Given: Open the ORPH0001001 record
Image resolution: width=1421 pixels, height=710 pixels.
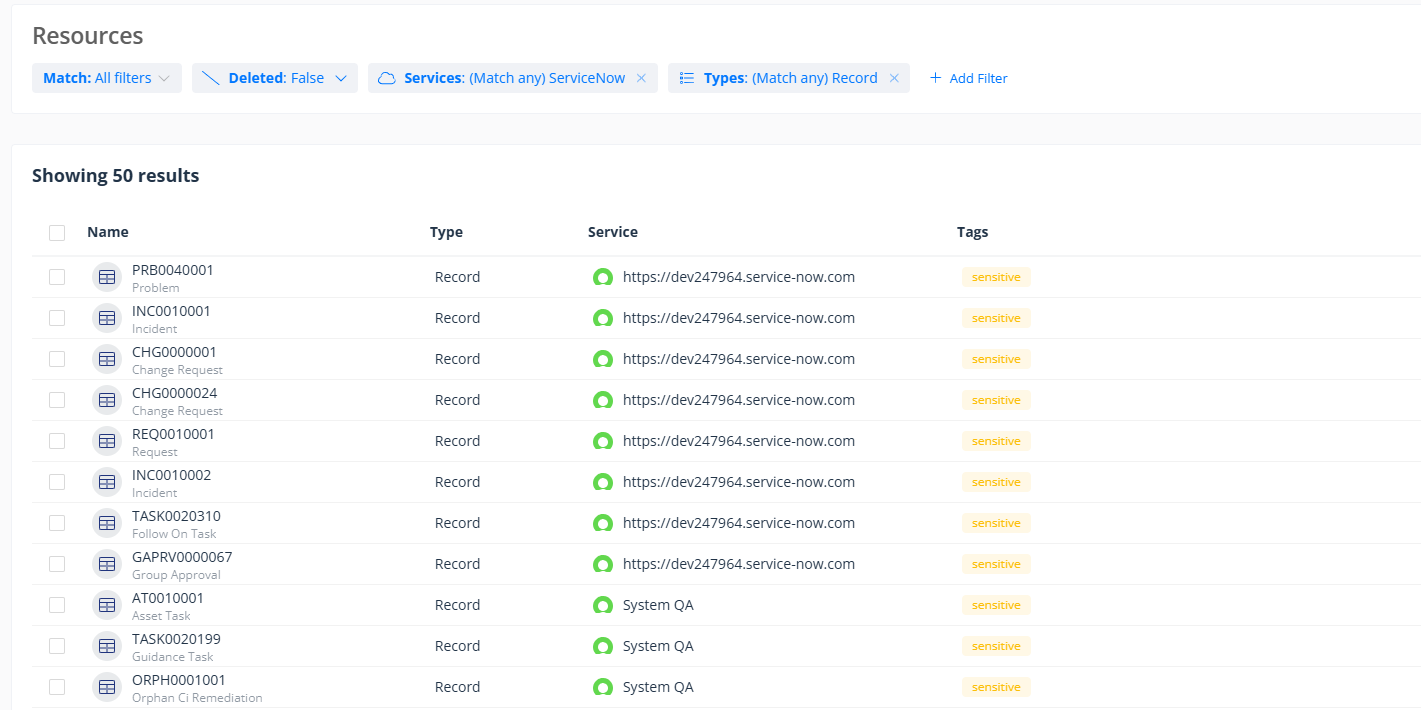Looking at the screenshot, I should point(179,680).
